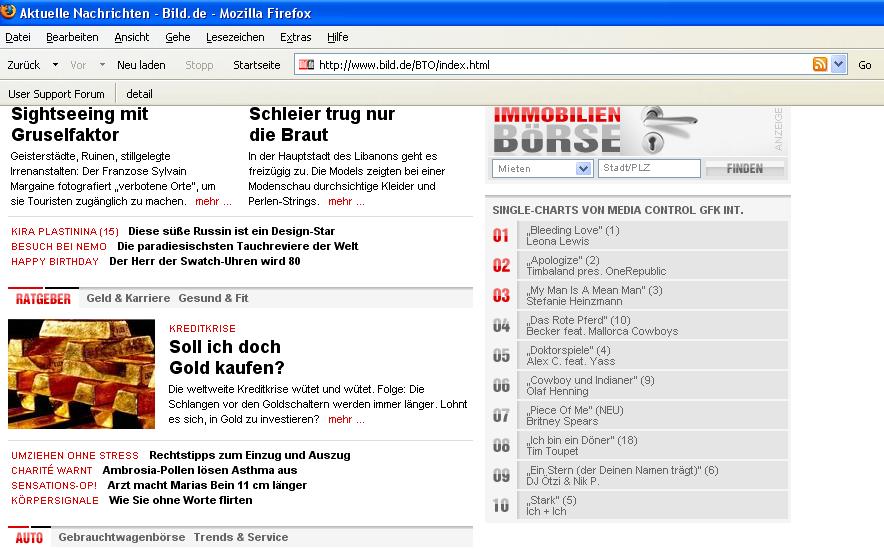884x549 pixels.
Task: Open the Hilfe menu
Action: click(338, 37)
